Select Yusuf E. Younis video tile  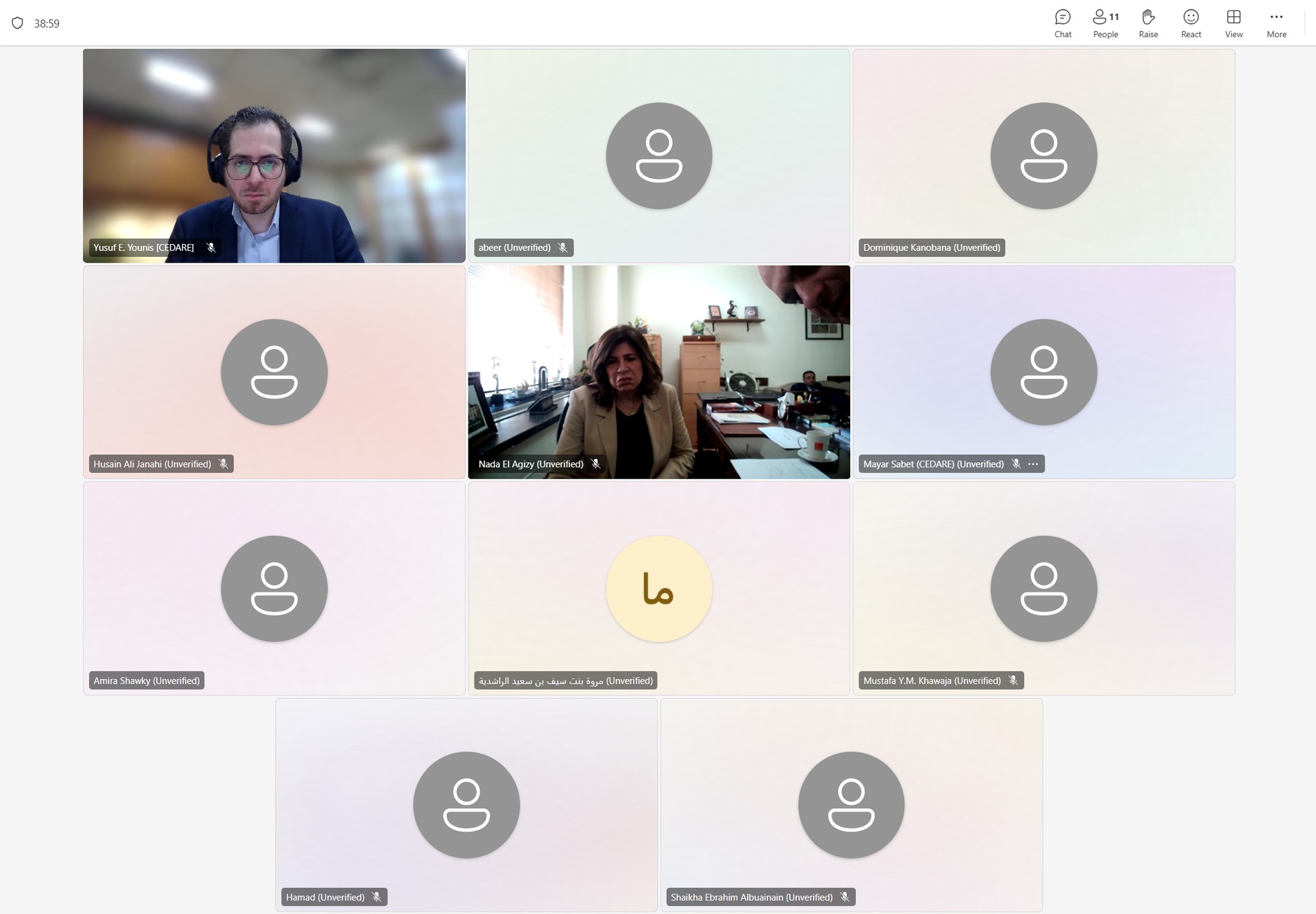click(x=274, y=156)
